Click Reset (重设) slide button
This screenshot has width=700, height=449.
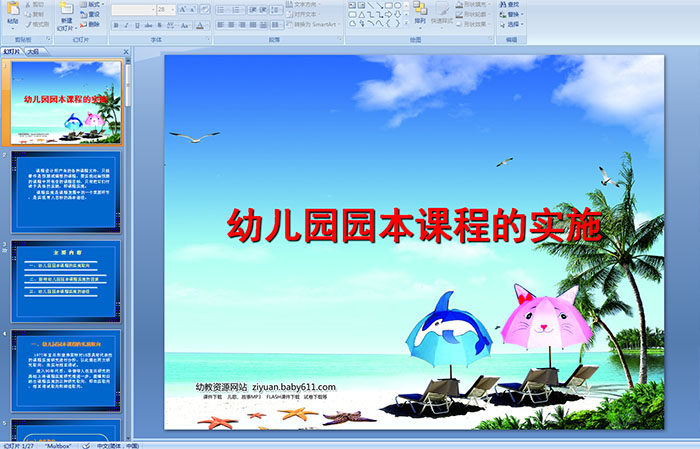tap(90, 14)
